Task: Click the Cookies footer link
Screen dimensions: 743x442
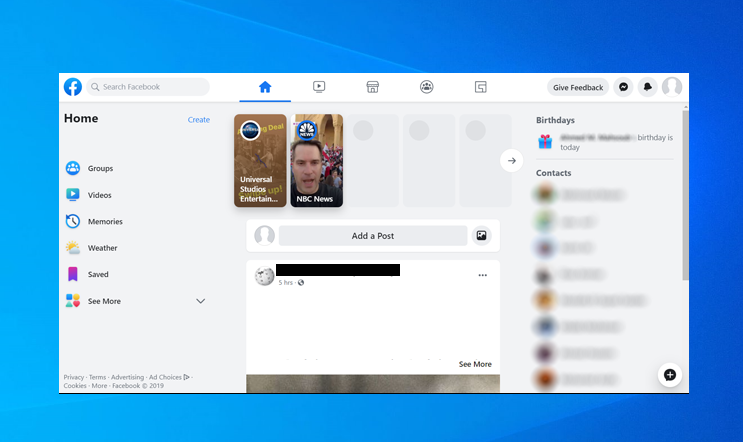Action: [x=75, y=386]
